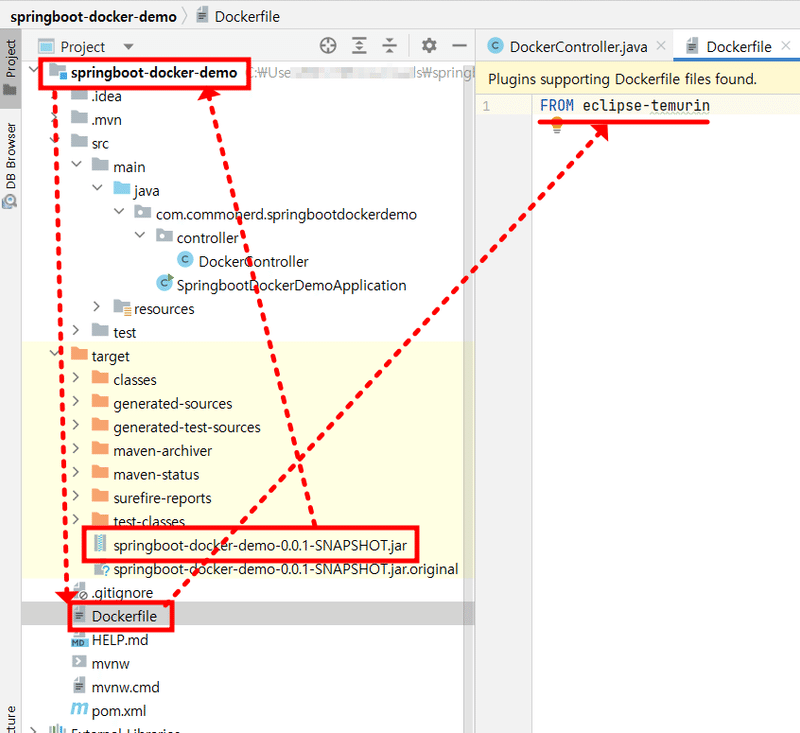800x733 pixels.
Task: Collapse the springboot-docker-demo root node arrow
Action: click(x=34, y=69)
